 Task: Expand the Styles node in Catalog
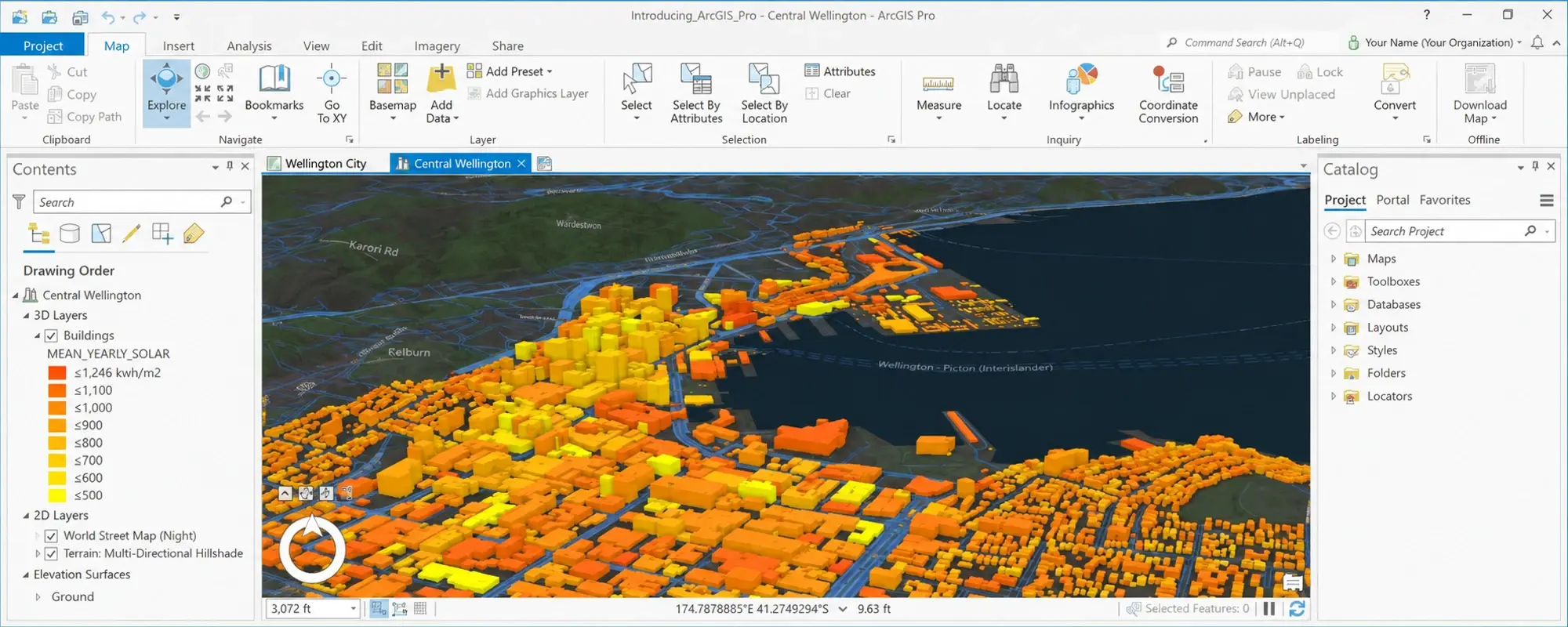click(1333, 350)
